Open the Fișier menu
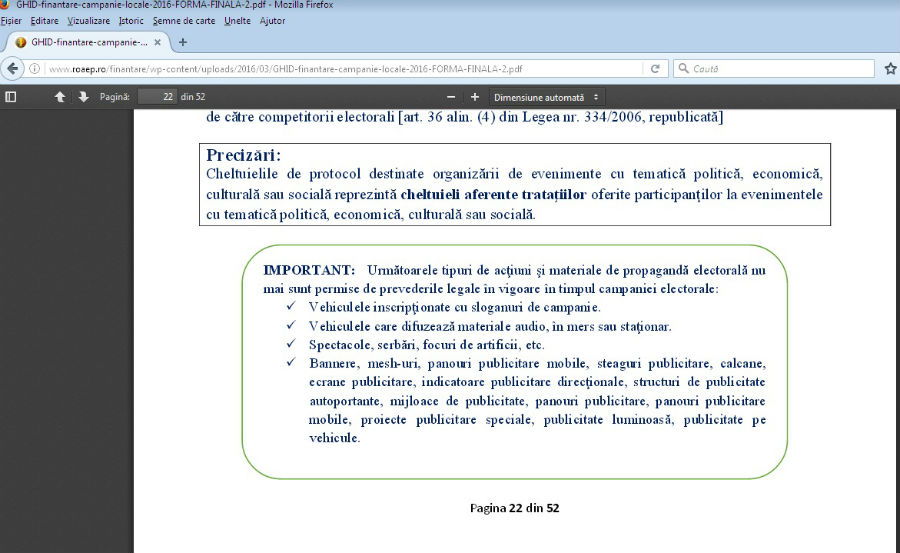 point(11,21)
